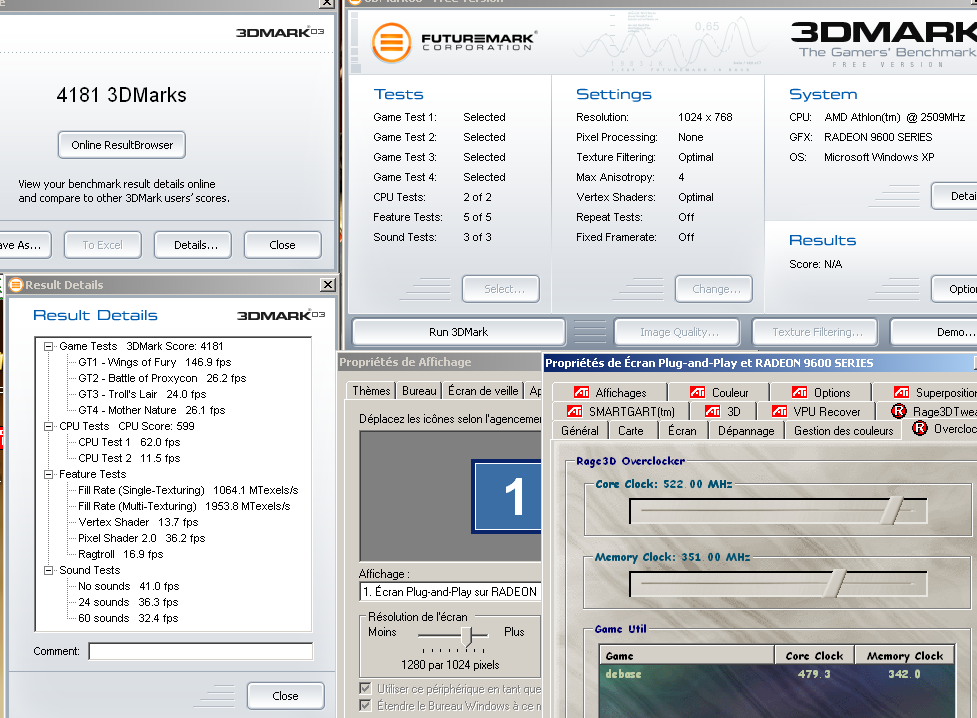Image resolution: width=977 pixels, height=718 pixels.
Task: Click the Game column header
Action: pos(687,656)
